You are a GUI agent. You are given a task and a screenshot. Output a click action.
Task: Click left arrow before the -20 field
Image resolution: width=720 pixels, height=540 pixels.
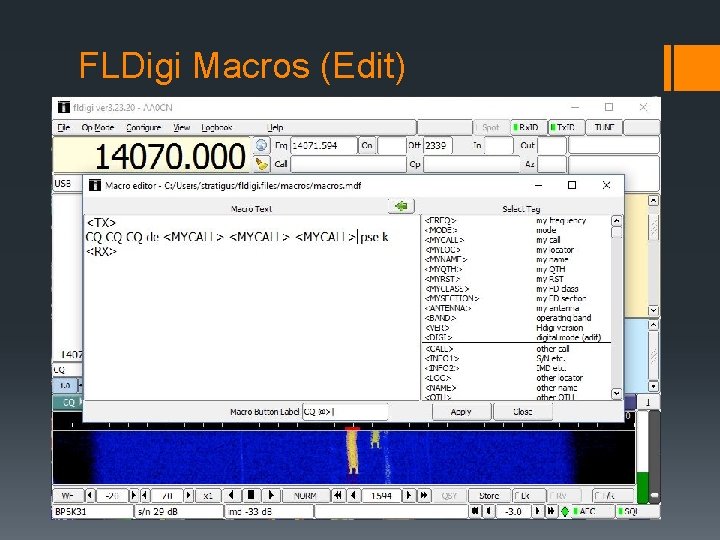click(90, 495)
